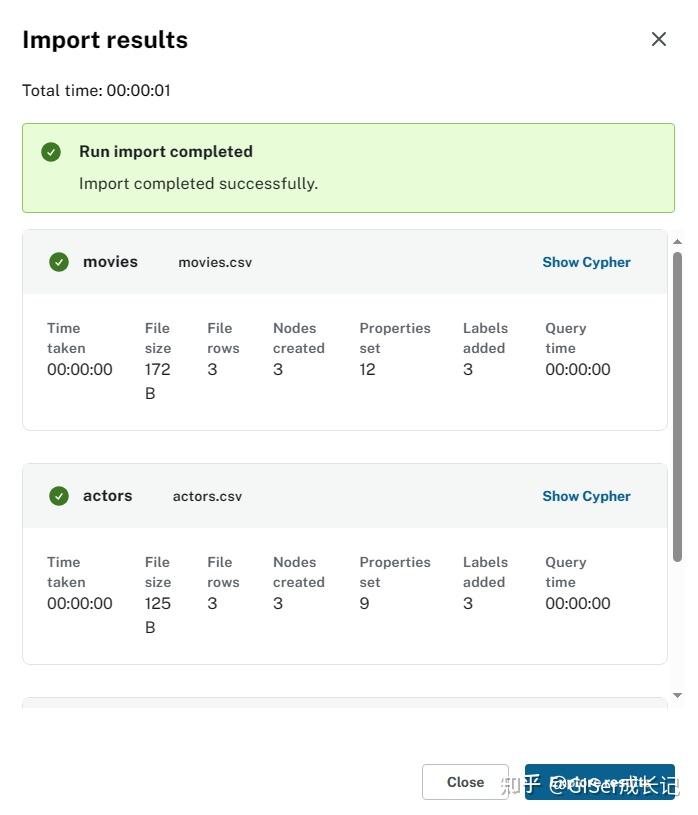This screenshot has width=698, height=815.
Task: Click the movies card heading
Action: [110, 262]
